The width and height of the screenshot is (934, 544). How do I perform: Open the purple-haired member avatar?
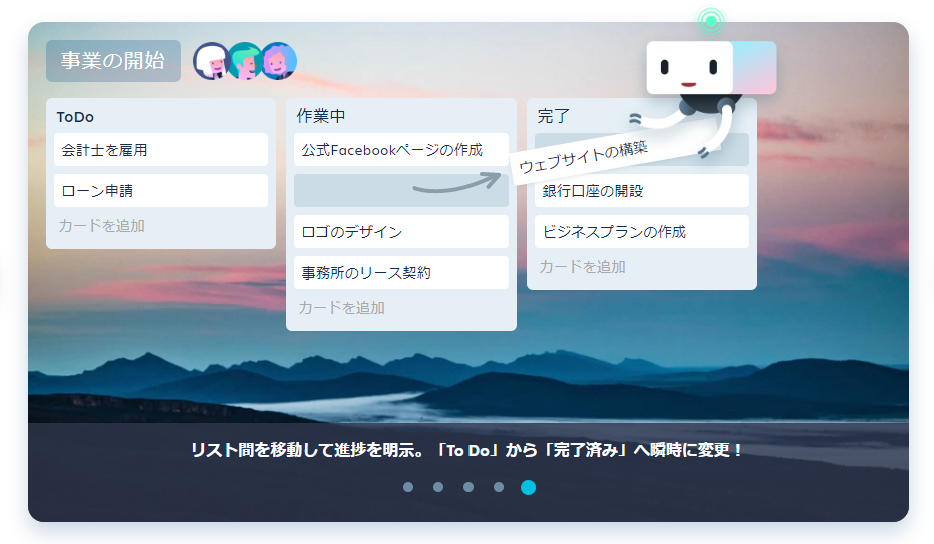[x=278, y=61]
